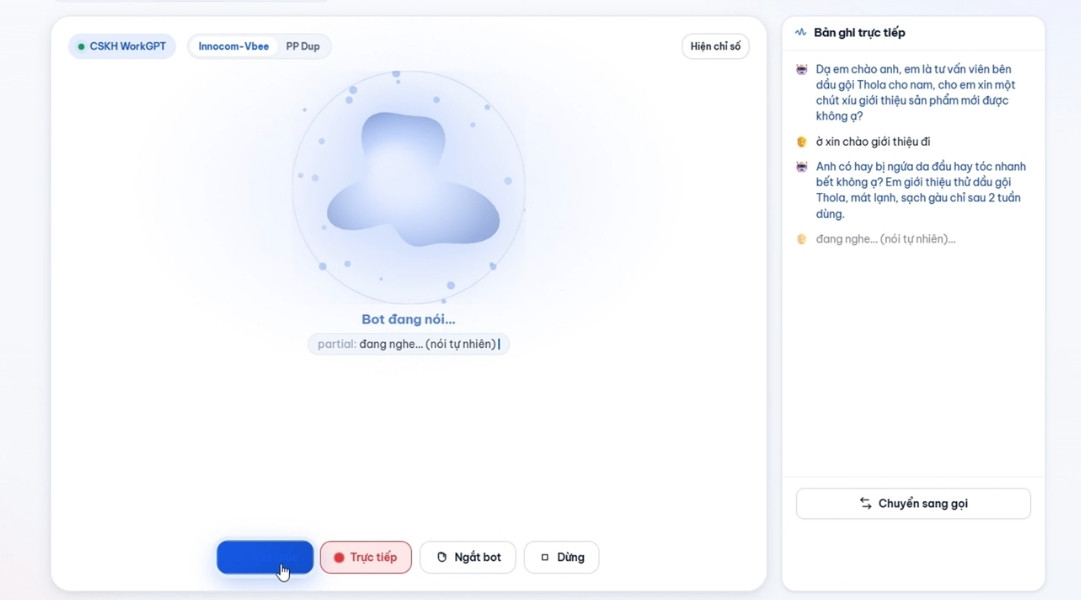
Task: Click the CSKH WorkGPT status badge
Action: [x=122, y=46]
